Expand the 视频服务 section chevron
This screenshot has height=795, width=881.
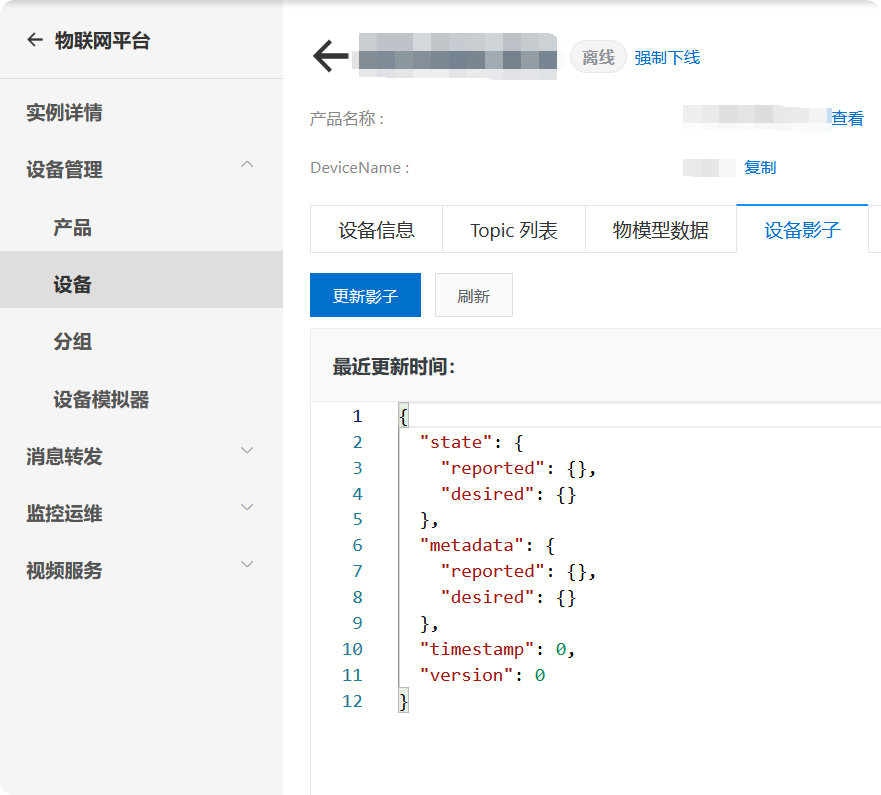[247, 564]
